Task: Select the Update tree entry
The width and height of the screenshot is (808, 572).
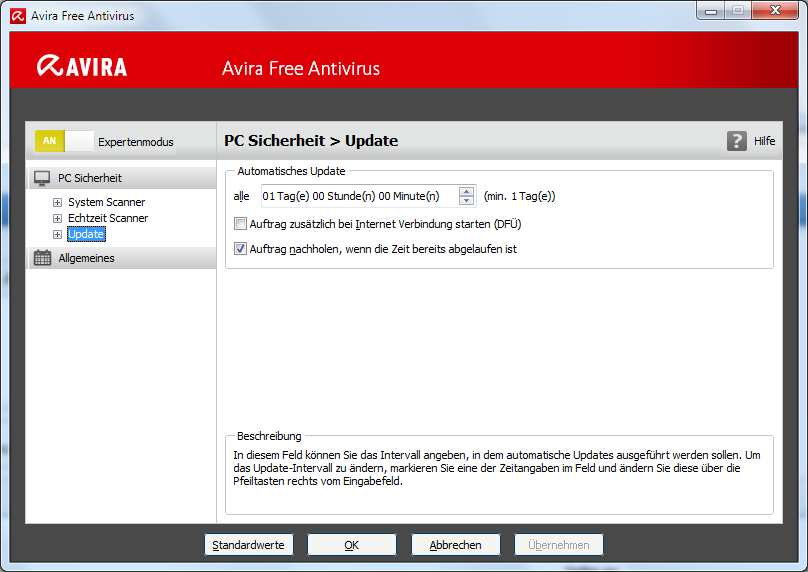Action: tap(86, 234)
